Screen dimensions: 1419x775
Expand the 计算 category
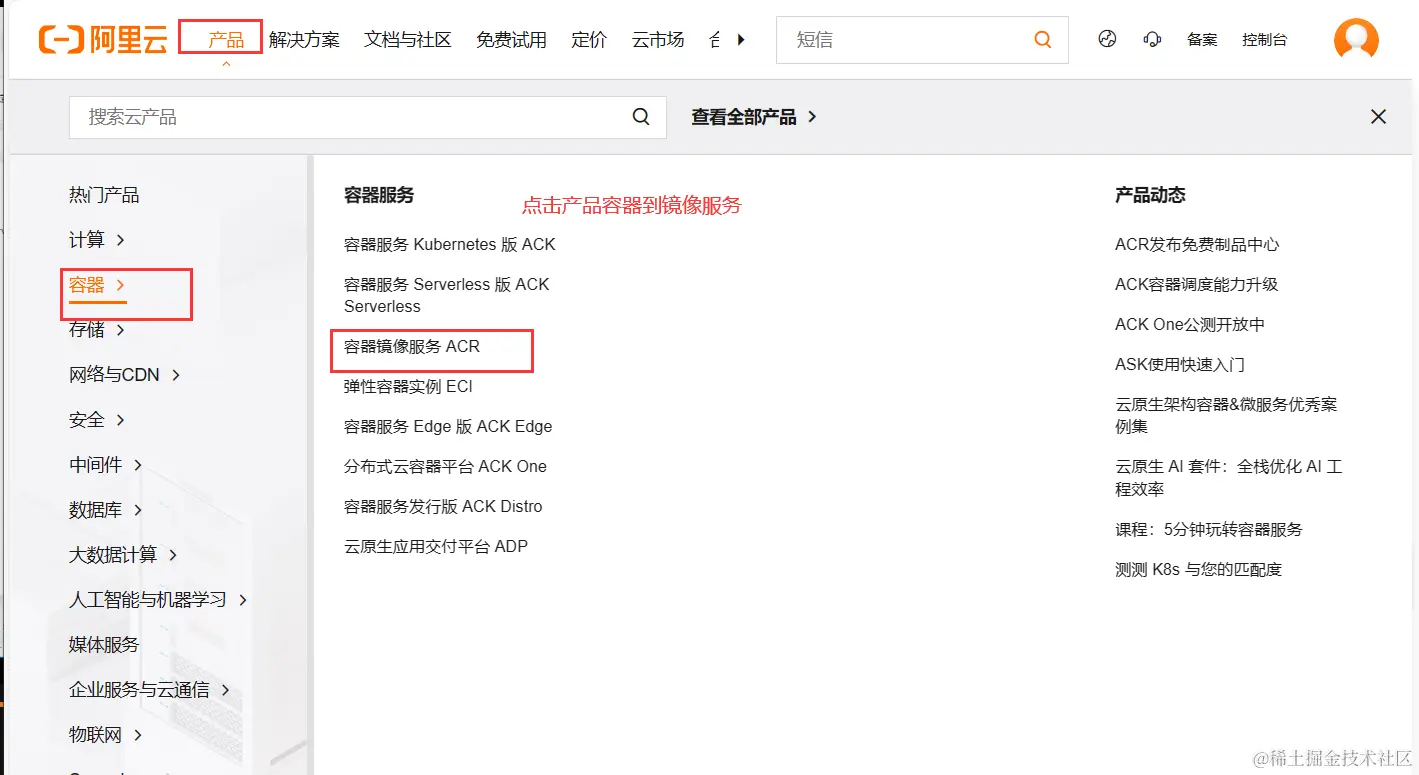(x=97, y=240)
